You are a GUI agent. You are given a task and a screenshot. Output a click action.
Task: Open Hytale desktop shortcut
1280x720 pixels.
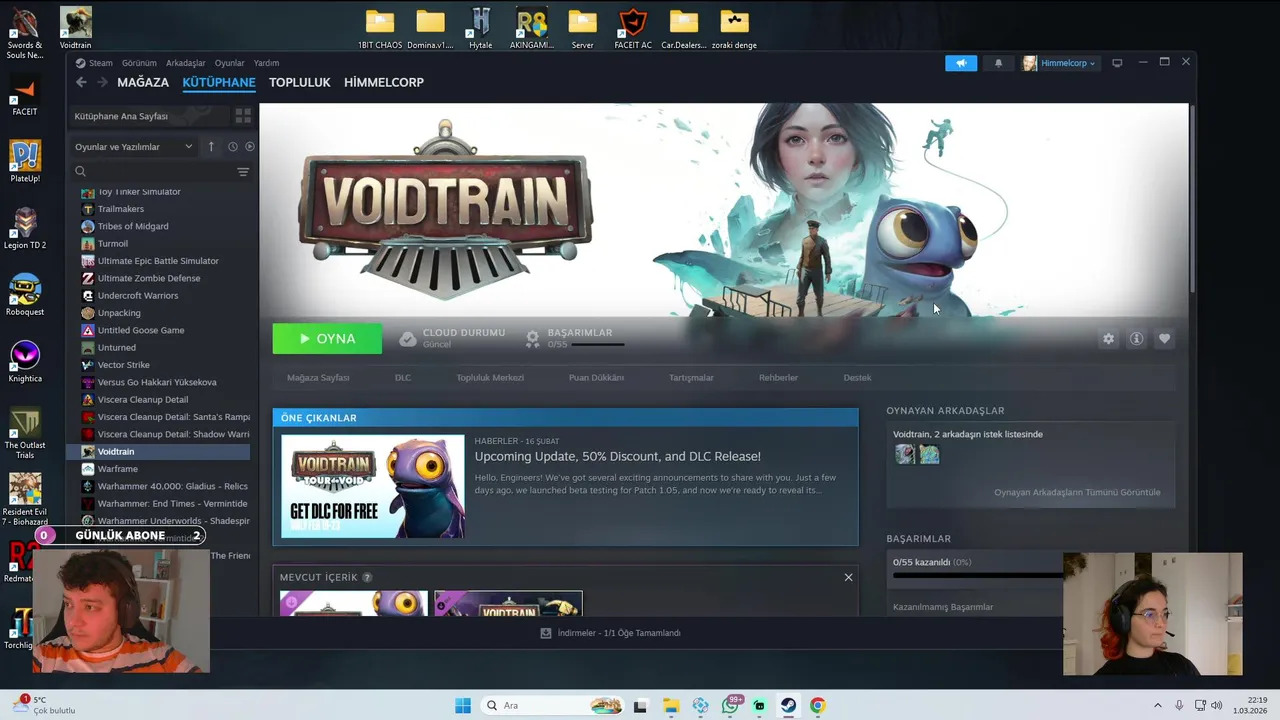[x=481, y=28]
